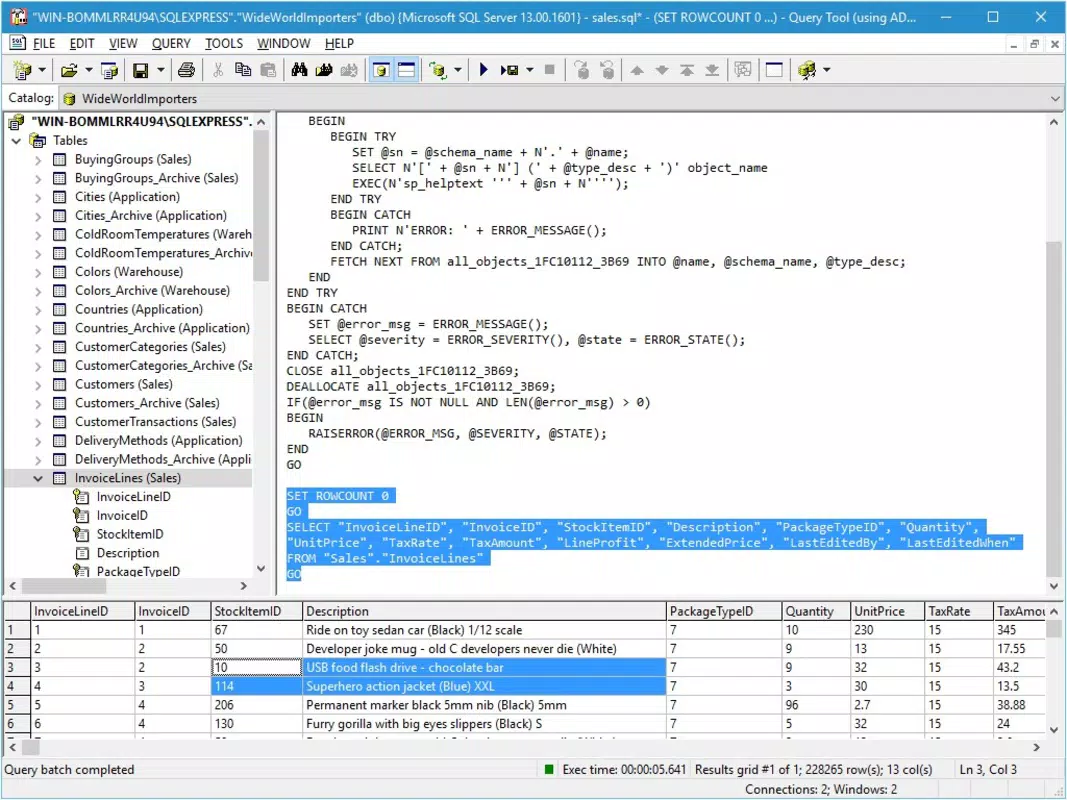Open the dropdown beside refresh database icon
1067x800 pixels.
click(x=457, y=70)
